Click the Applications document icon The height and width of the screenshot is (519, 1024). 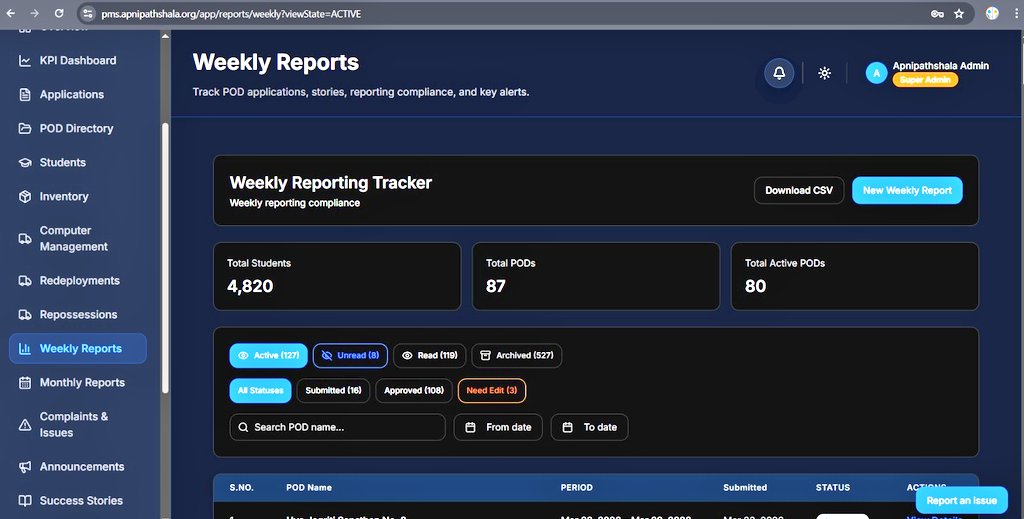click(x=25, y=95)
